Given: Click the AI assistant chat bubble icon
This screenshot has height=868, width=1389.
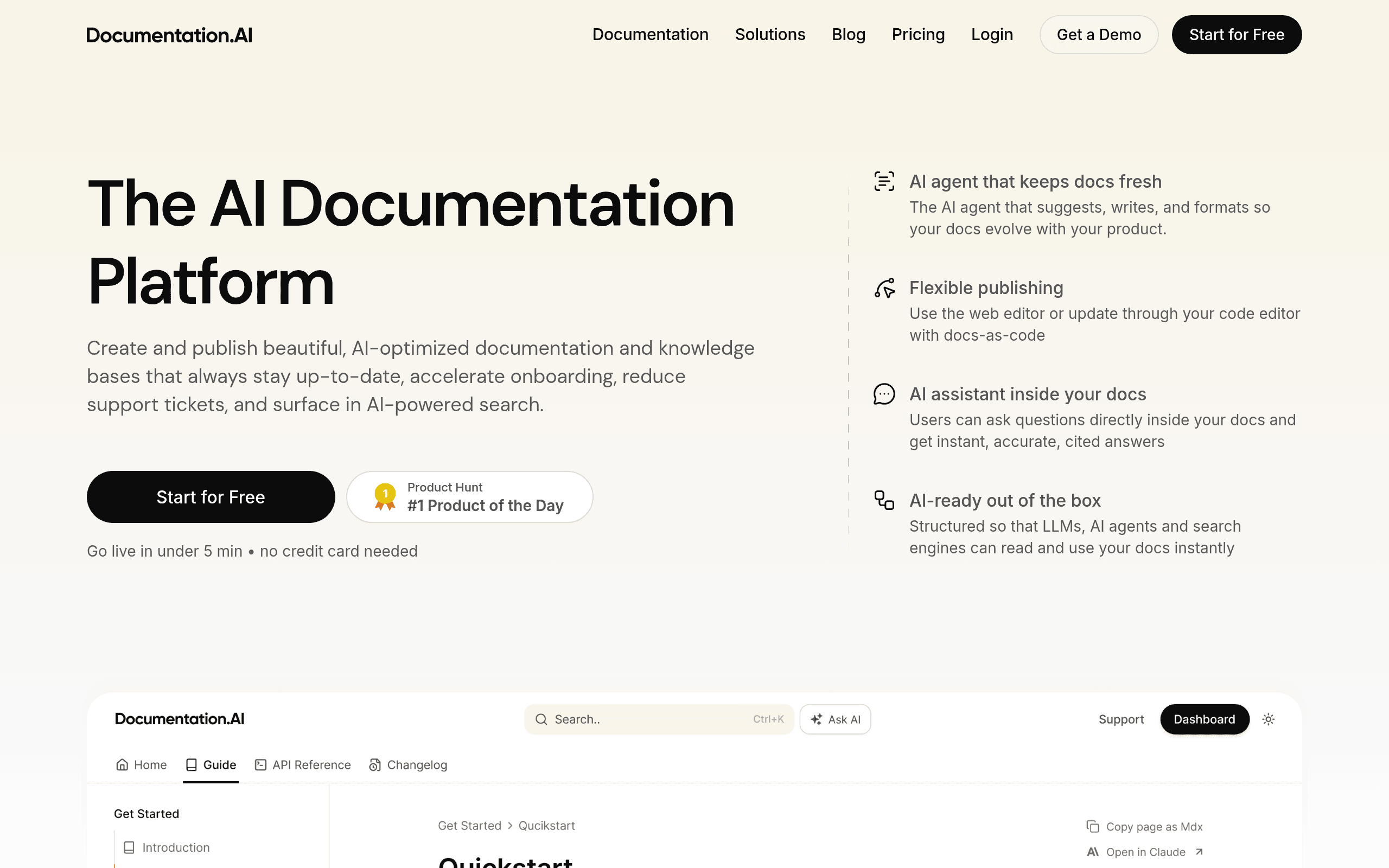Looking at the screenshot, I should [x=884, y=394].
